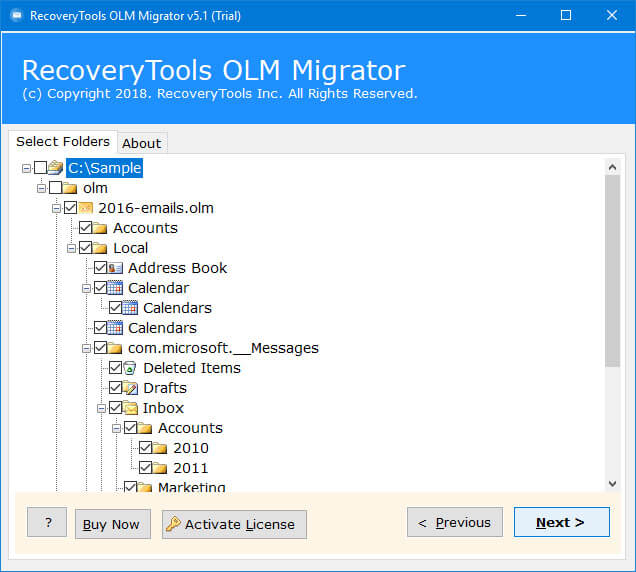Uncheck the Local folder checkbox
Image resolution: width=636 pixels, height=572 pixels.
click(x=86, y=247)
